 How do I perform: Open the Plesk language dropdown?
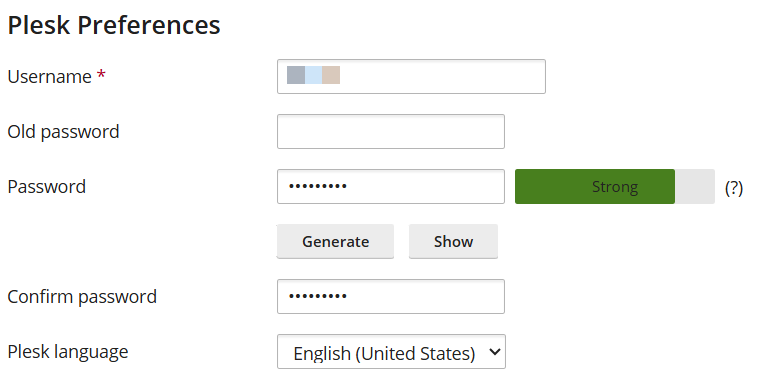[391, 352]
